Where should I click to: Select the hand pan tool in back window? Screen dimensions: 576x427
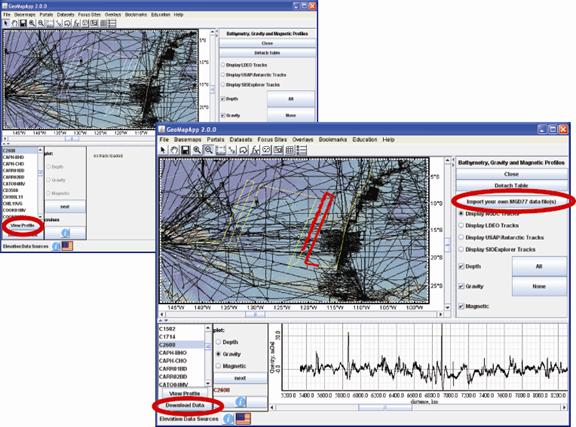(x=14, y=23)
